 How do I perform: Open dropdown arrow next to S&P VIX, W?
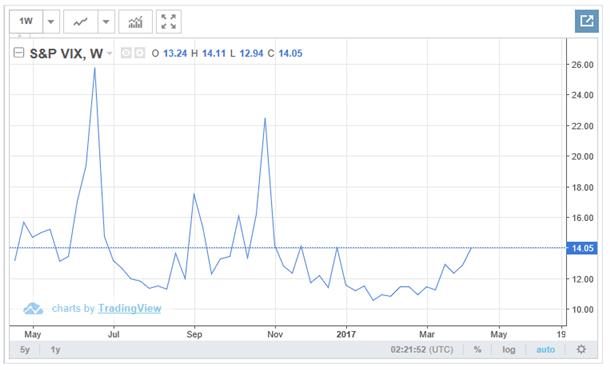[110, 53]
